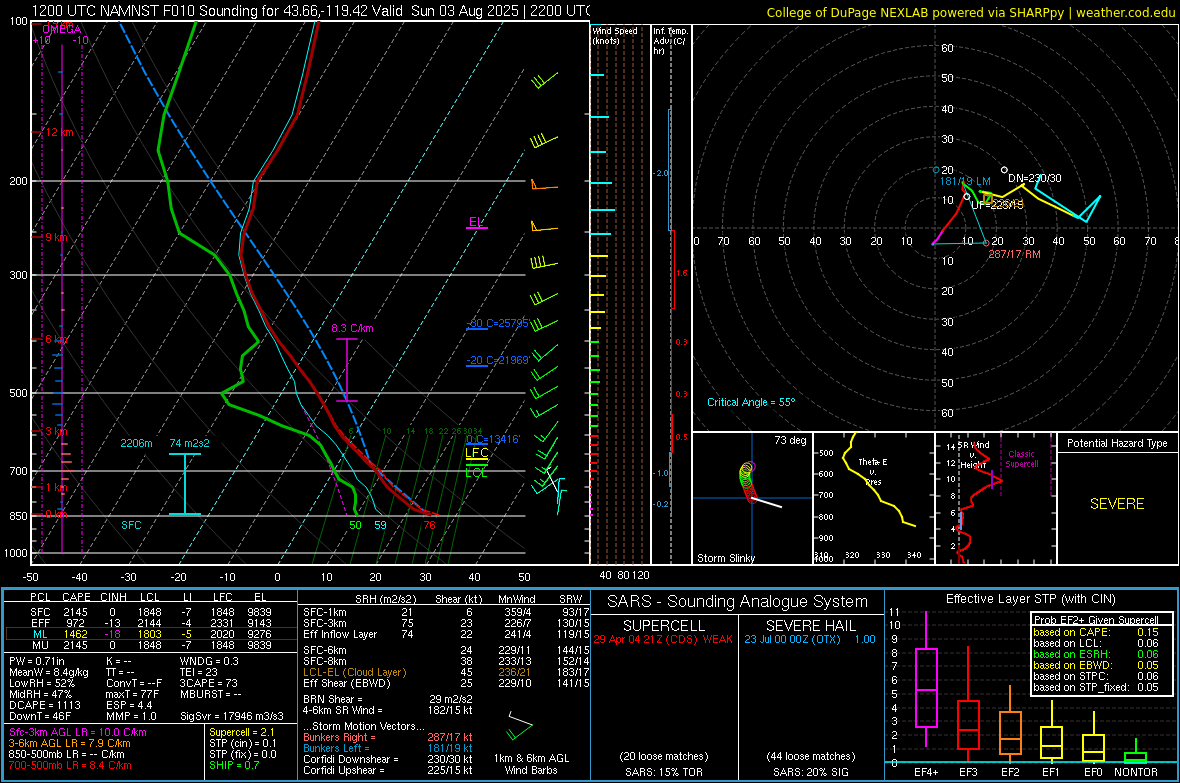Click the NAMNST F010 sounding title text

311,11
